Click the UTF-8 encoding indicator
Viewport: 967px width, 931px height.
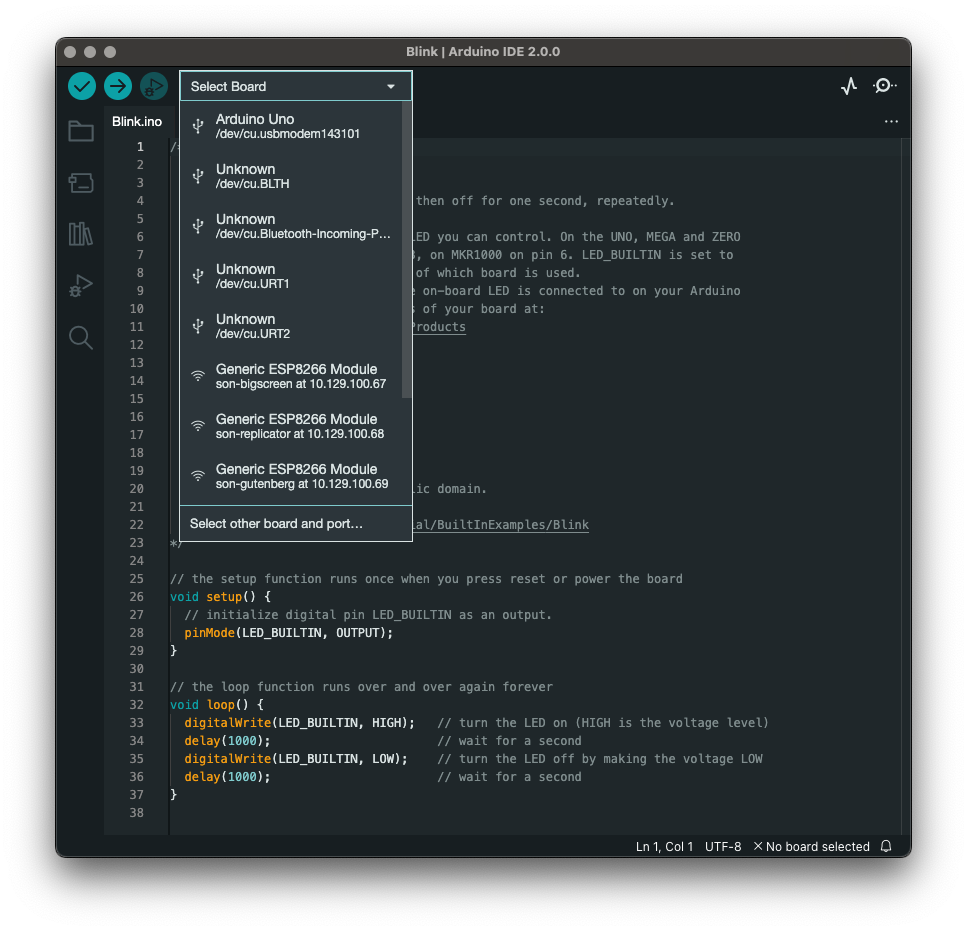pyautogui.click(x=723, y=847)
